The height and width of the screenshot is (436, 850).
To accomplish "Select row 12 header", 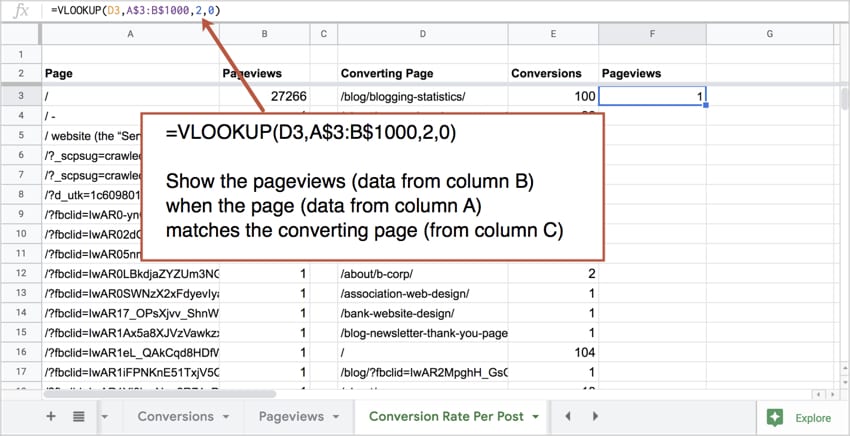I will tap(21, 273).
